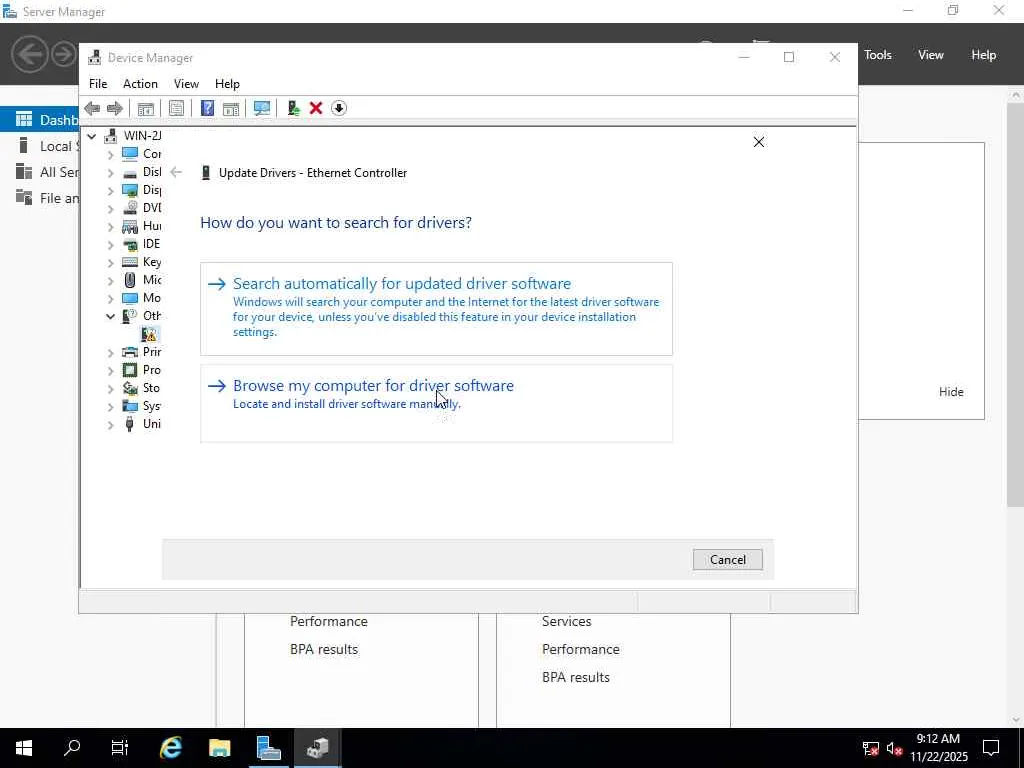Click the Task View taskbar icon
The height and width of the screenshot is (768, 1024).
pos(120,748)
